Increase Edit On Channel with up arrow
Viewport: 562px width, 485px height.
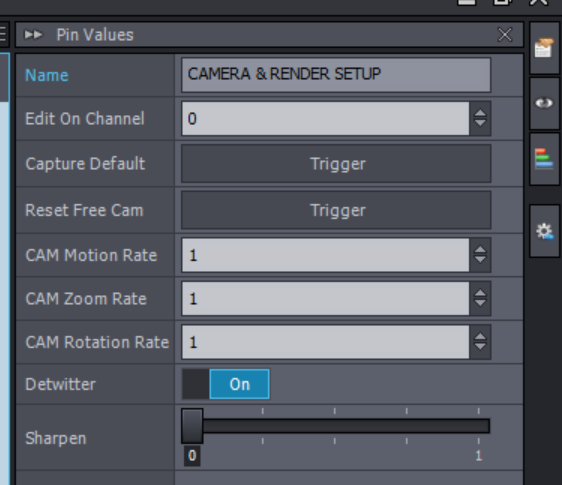click(x=480, y=113)
